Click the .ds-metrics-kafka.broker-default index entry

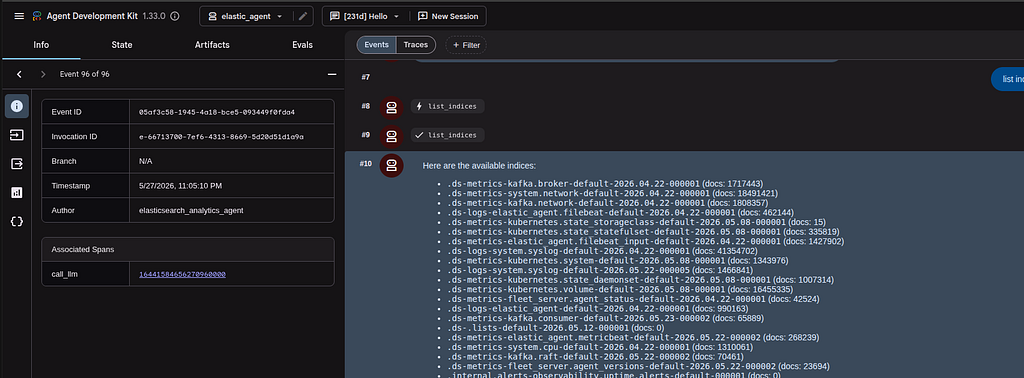click(x=605, y=184)
